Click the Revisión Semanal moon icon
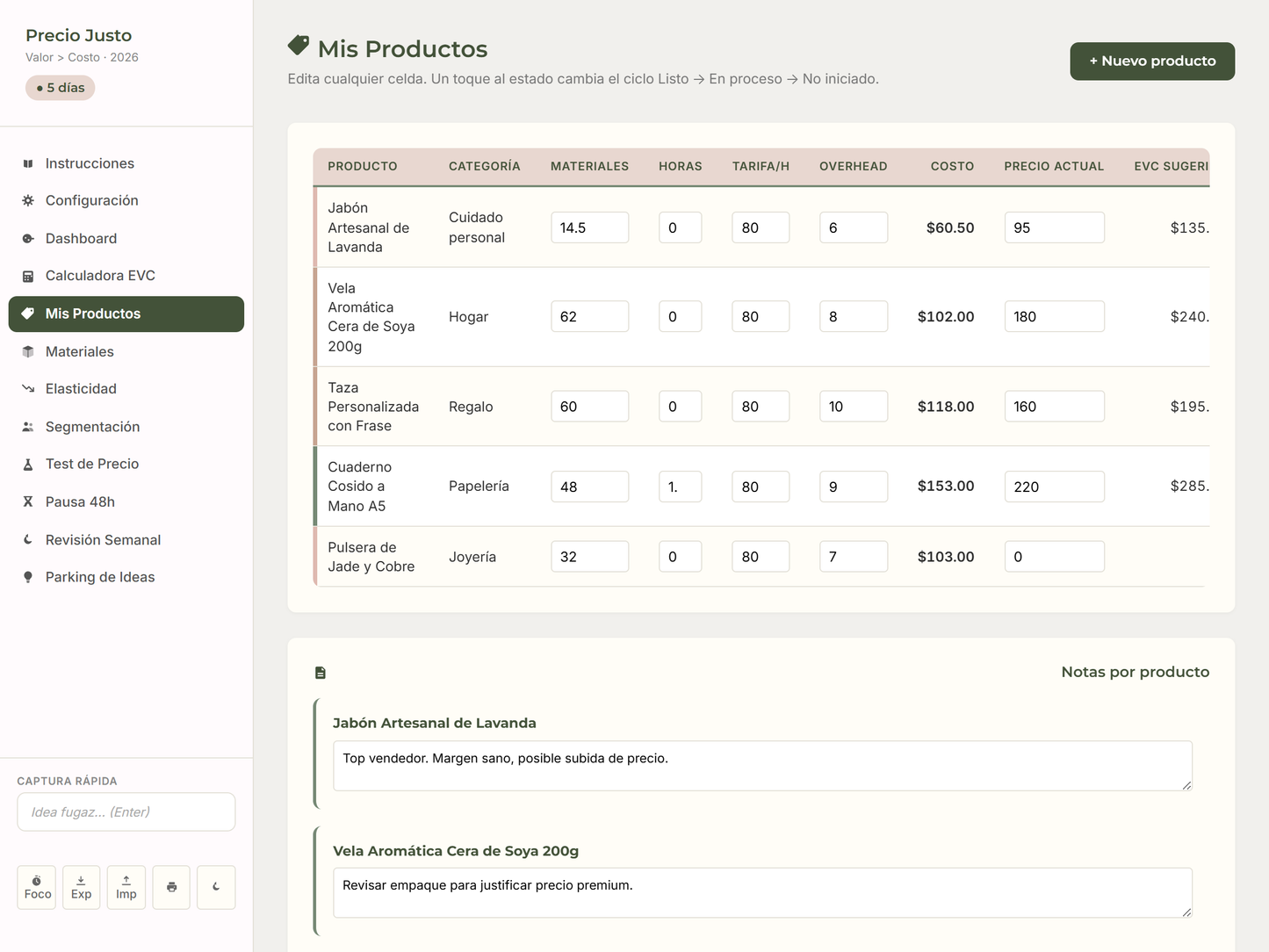Screen dimensions: 1269x952 28,540
